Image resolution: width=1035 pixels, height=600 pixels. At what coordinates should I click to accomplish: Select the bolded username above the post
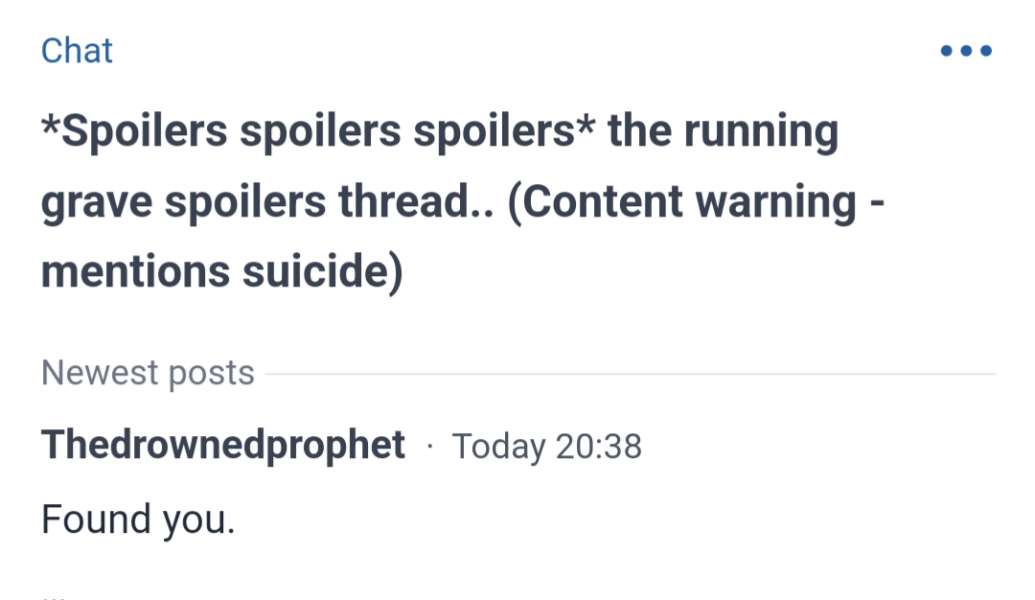coord(222,445)
